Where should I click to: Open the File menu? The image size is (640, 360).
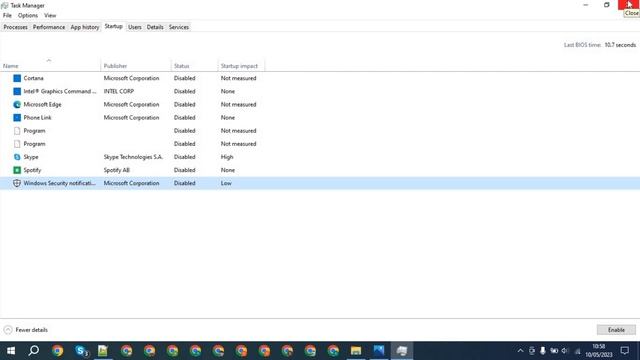tap(7, 16)
